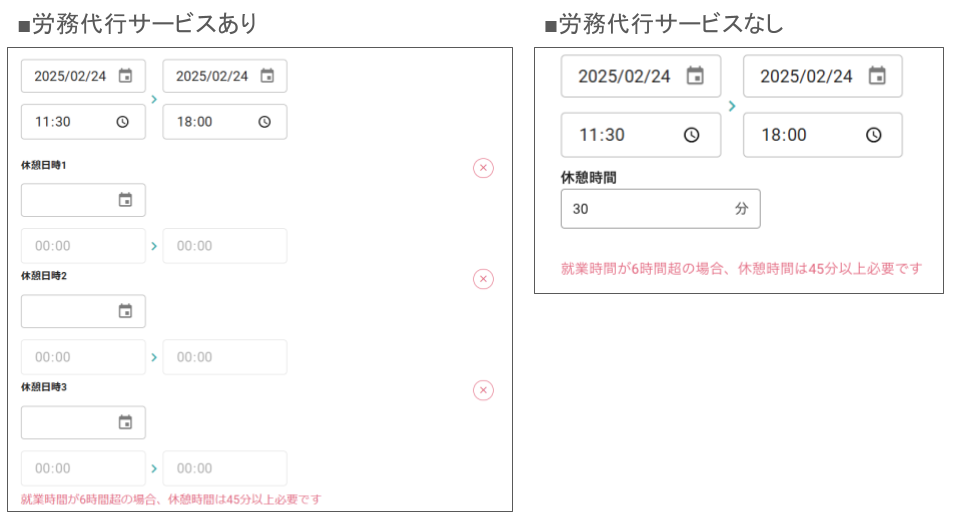Open clock picker for right panel 18:00 field
This screenshot has width=960, height=524.
(873, 135)
